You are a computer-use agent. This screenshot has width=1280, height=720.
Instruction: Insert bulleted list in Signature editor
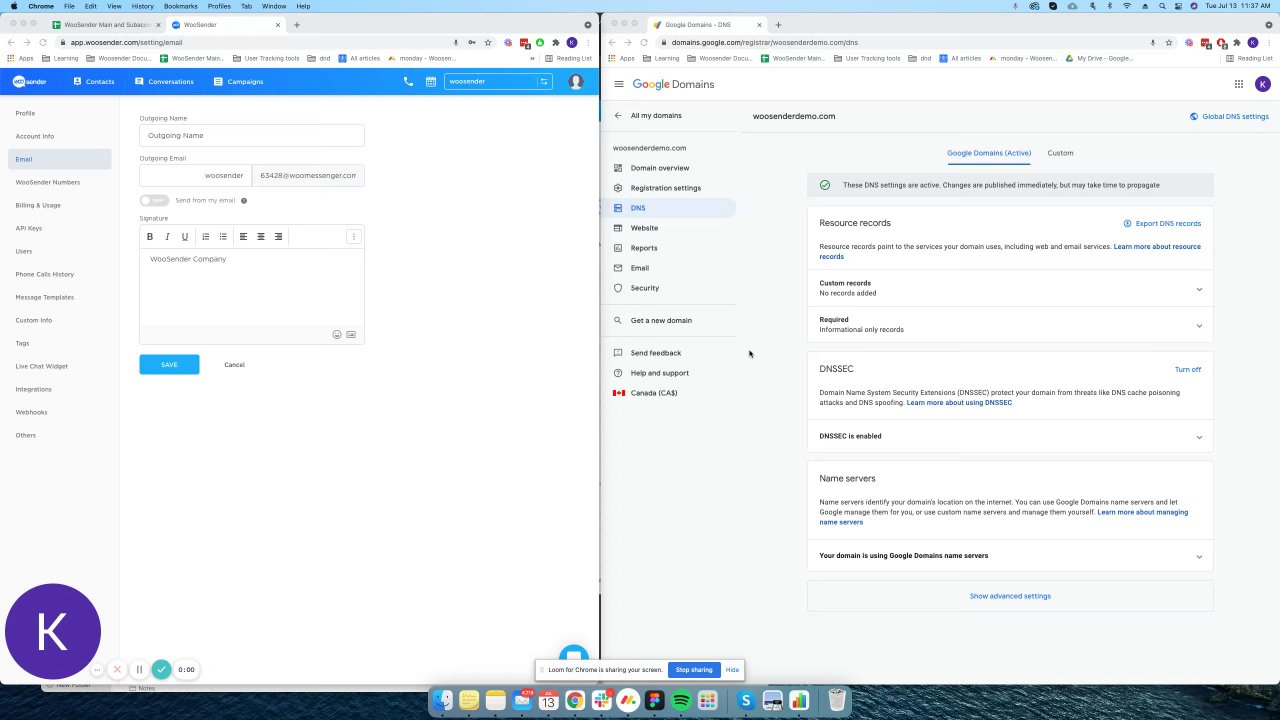pos(223,237)
